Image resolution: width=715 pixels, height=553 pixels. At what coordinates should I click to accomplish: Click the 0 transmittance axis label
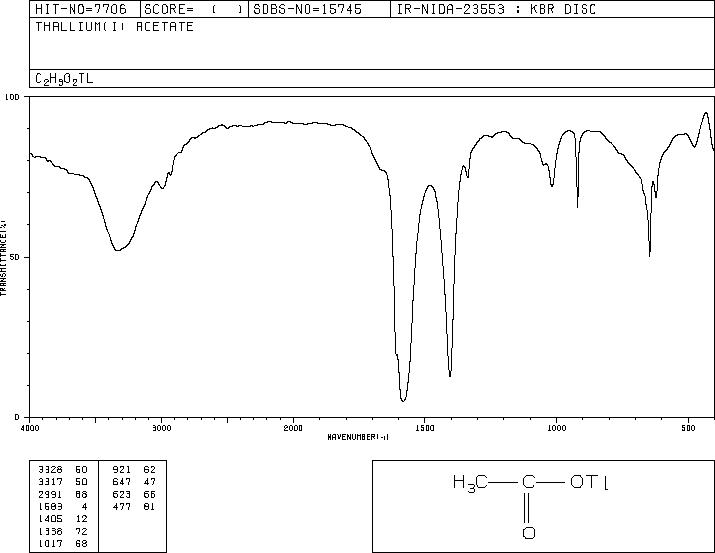pos(17,417)
